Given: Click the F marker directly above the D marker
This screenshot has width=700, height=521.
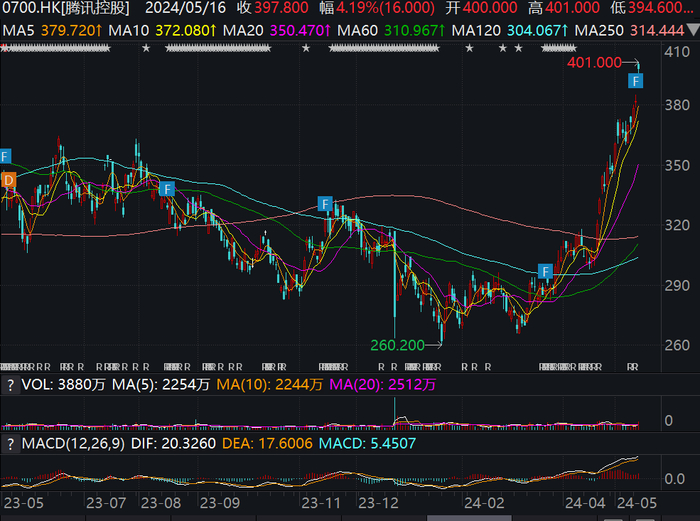Looking at the screenshot, I should 5,156.
